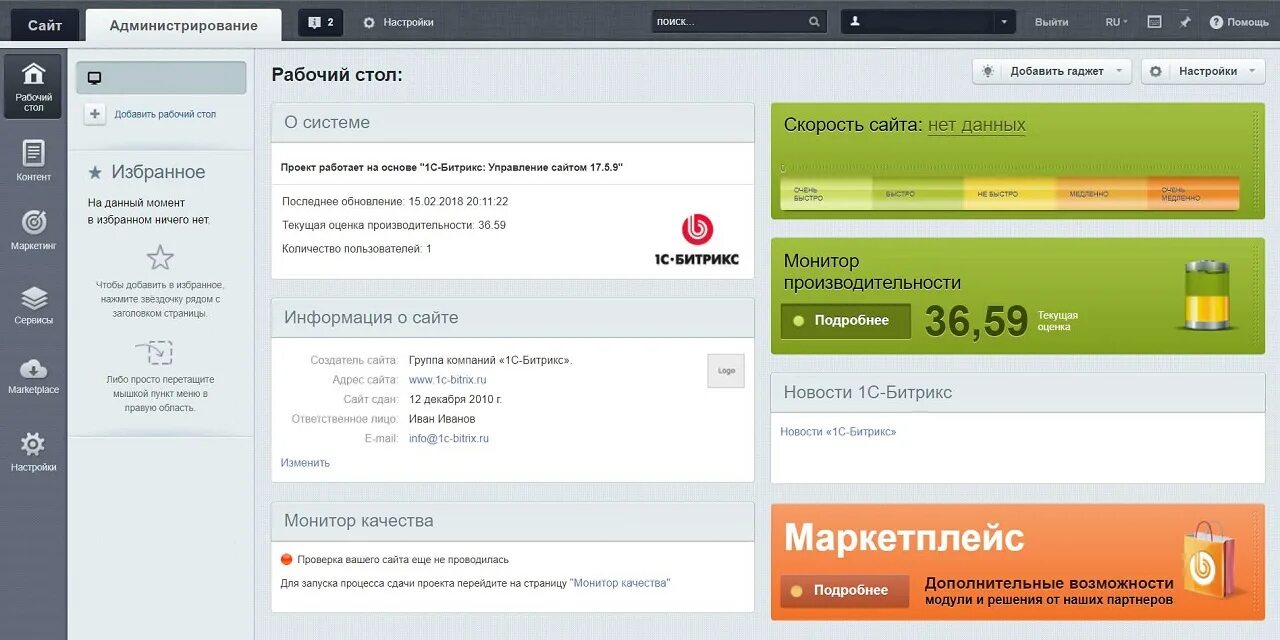Open Новости «1С-Битрикс» link
Image resolution: width=1280 pixels, height=640 pixels.
tap(838, 432)
